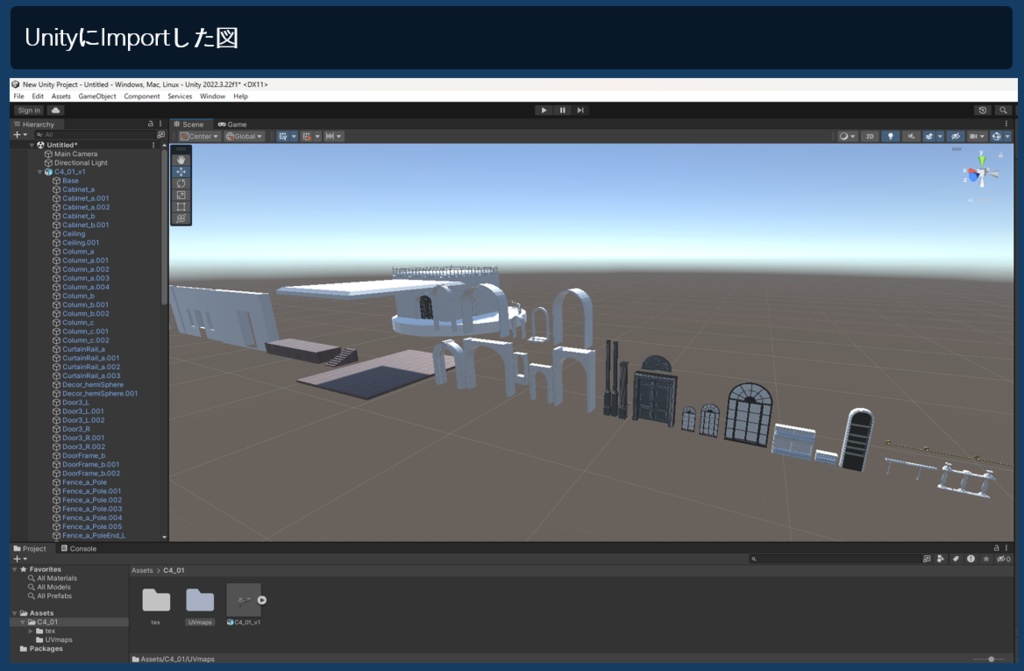
Task: Adjust the Project icon size slider
Action: (x=991, y=659)
